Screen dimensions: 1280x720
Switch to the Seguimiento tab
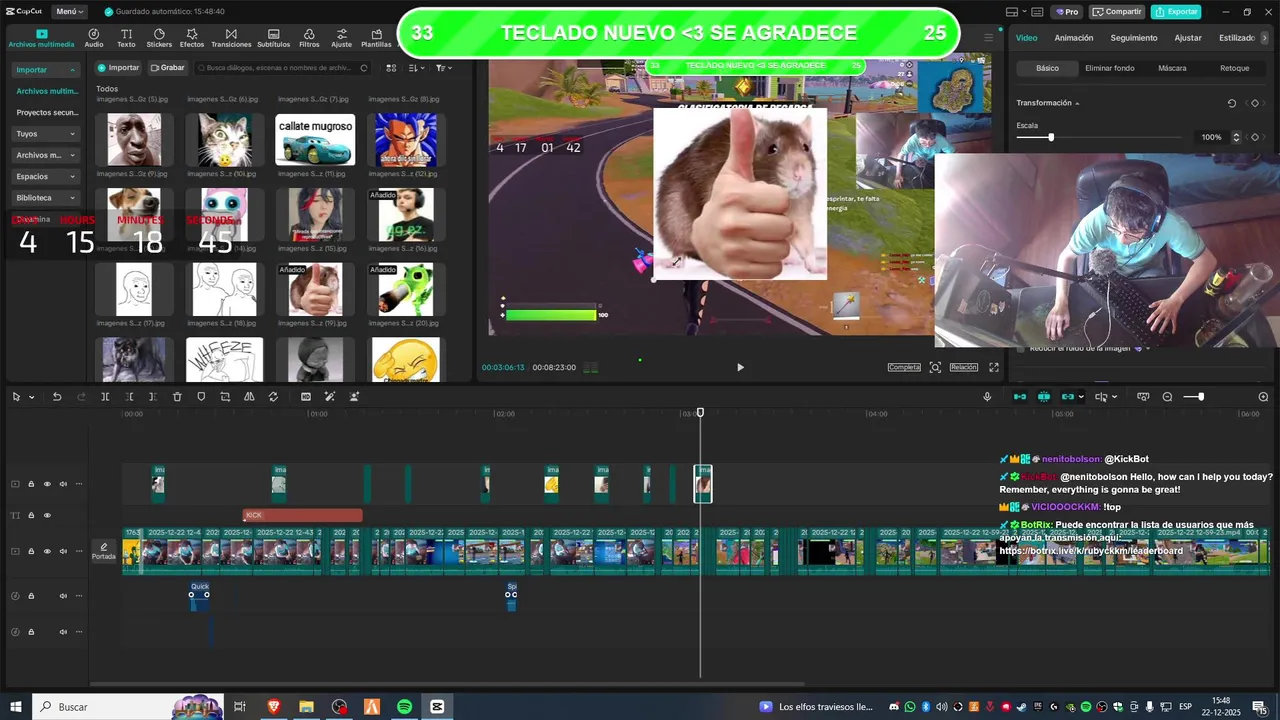click(x=1133, y=38)
